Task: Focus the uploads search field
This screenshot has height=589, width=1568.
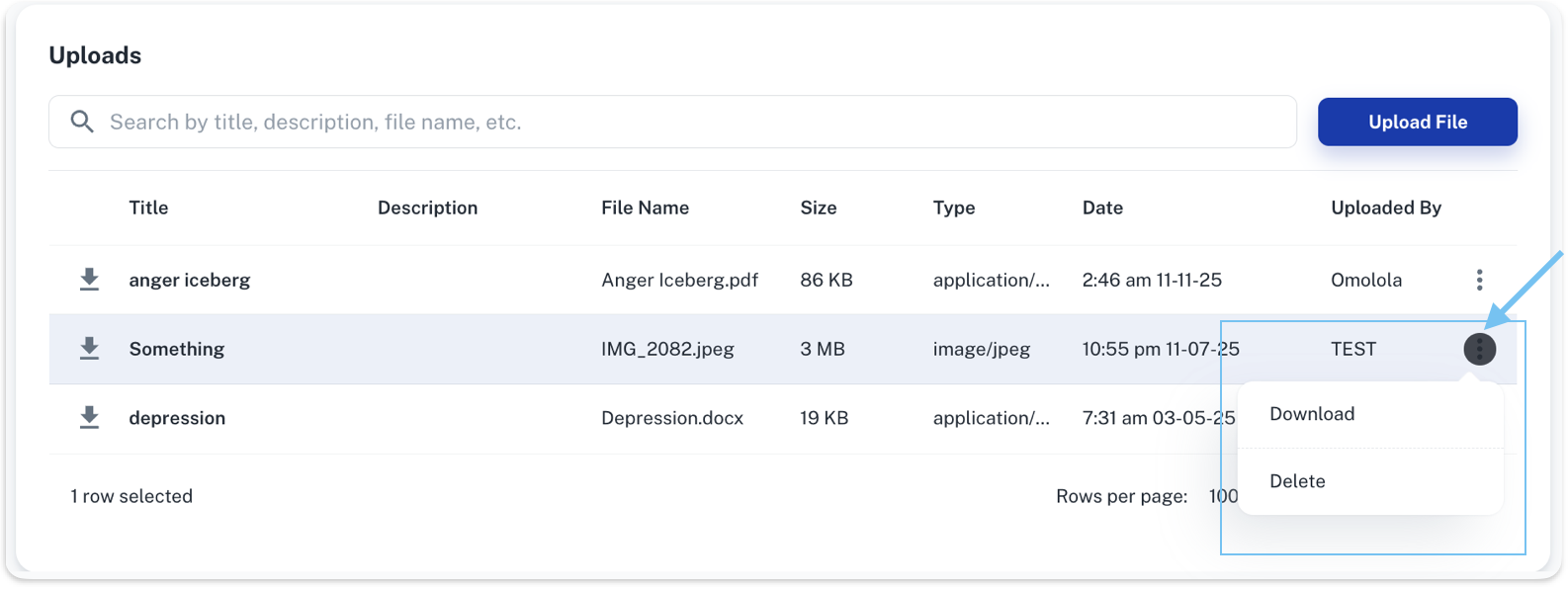Action: tap(692, 122)
